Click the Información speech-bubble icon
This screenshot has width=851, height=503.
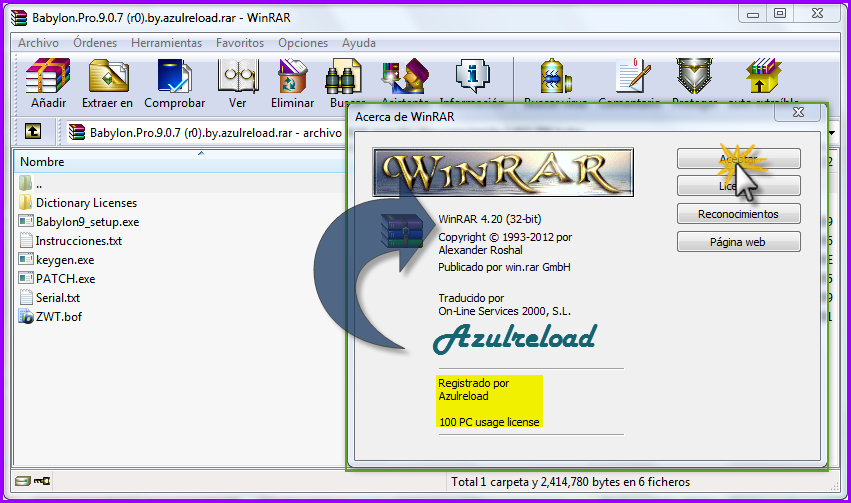click(472, 75)
